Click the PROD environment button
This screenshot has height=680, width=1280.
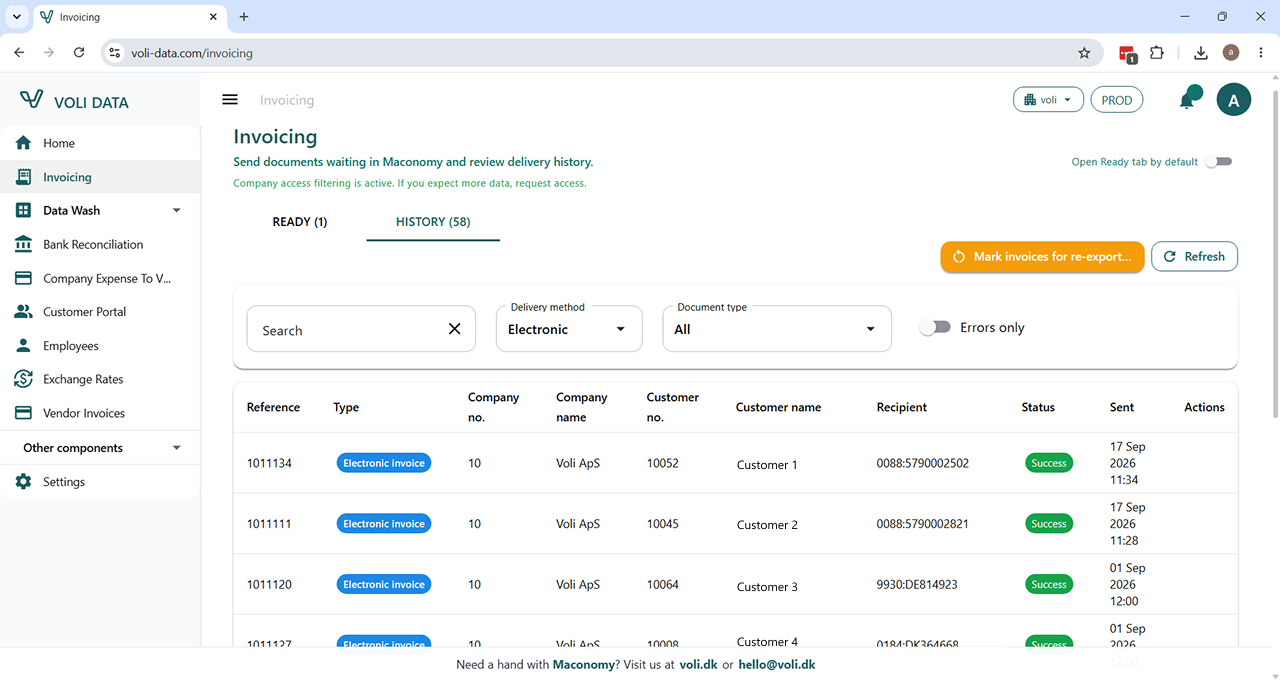(1116, 100)
